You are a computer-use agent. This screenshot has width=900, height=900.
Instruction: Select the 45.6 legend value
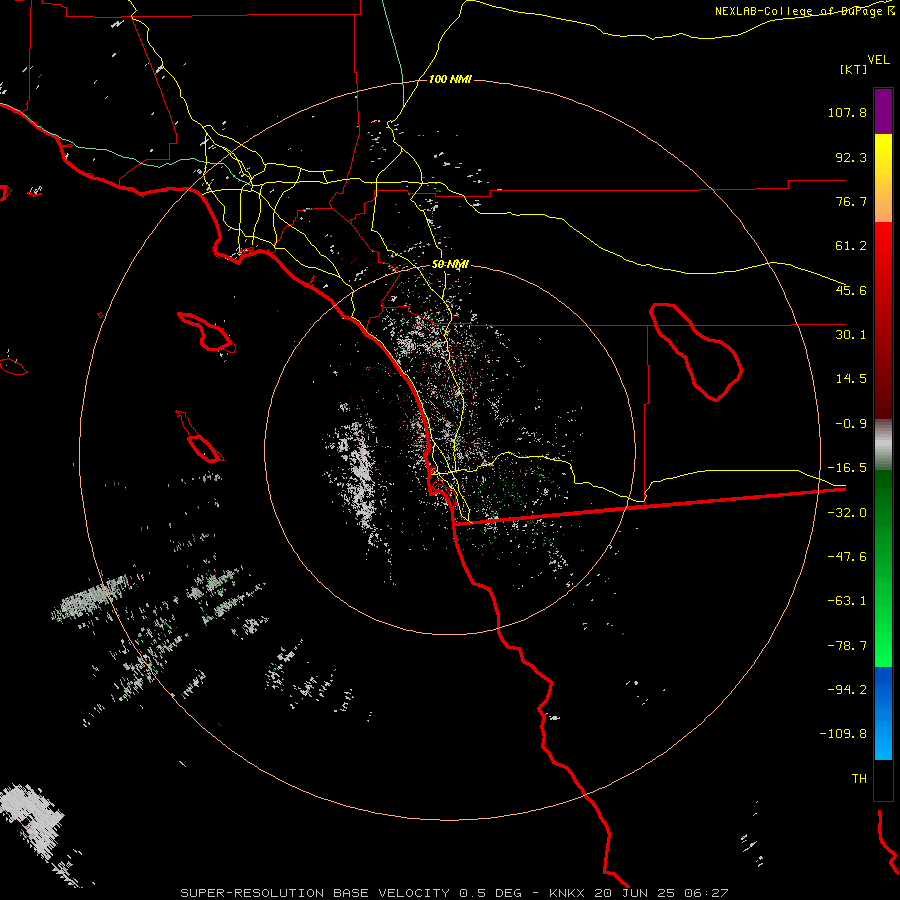[x=851, y=290]
